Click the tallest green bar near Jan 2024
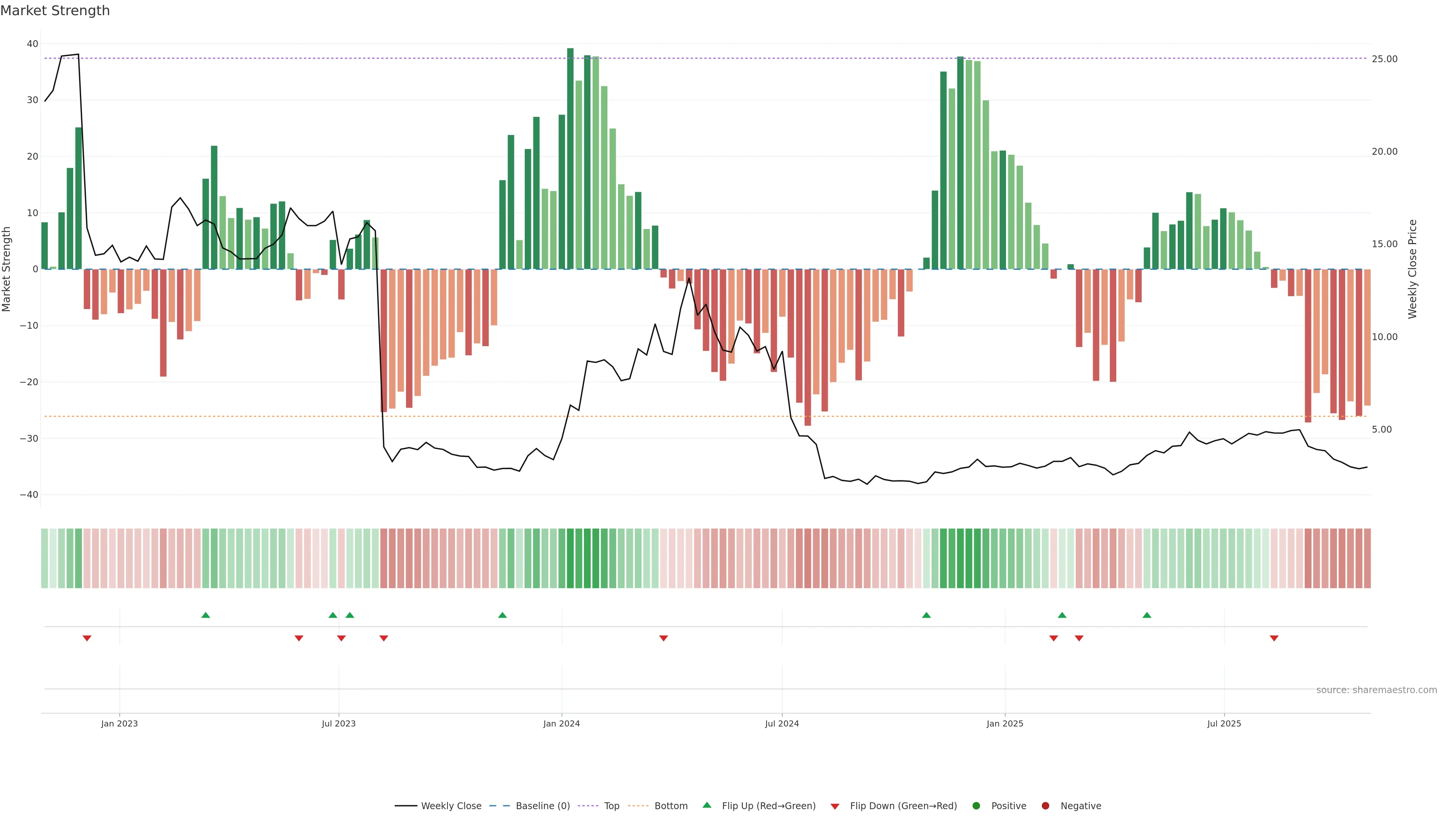1456x819 pixels. (x=570, y=158)
